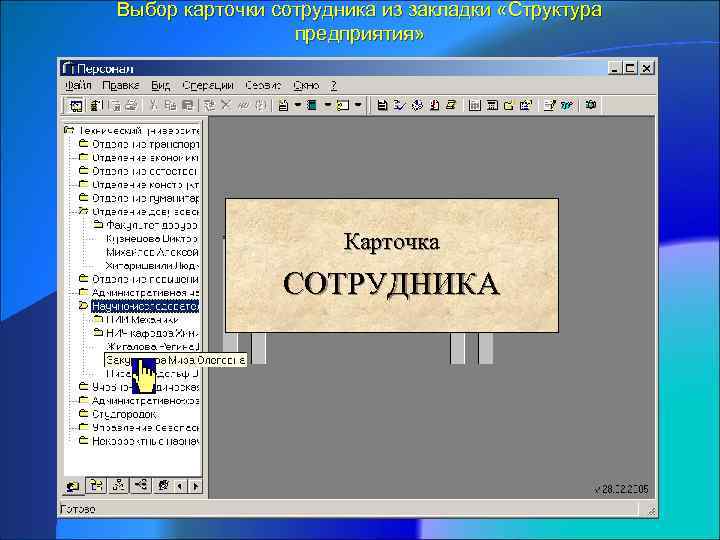Click the checkmark icon after the floppy disk
Screen dimensions: 720x540
pos(399,105)
